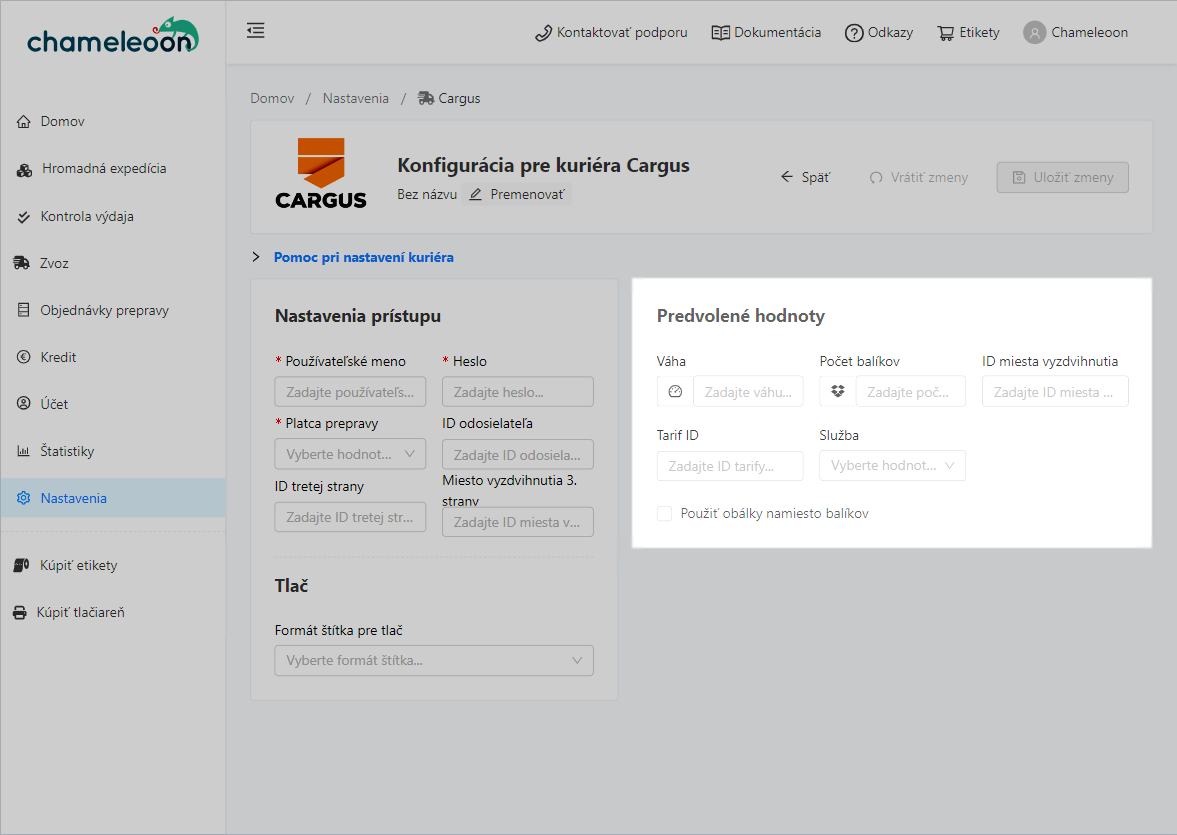
Task: Open Hromadná expedícia in the sidebar
Action: click(104, 169)
